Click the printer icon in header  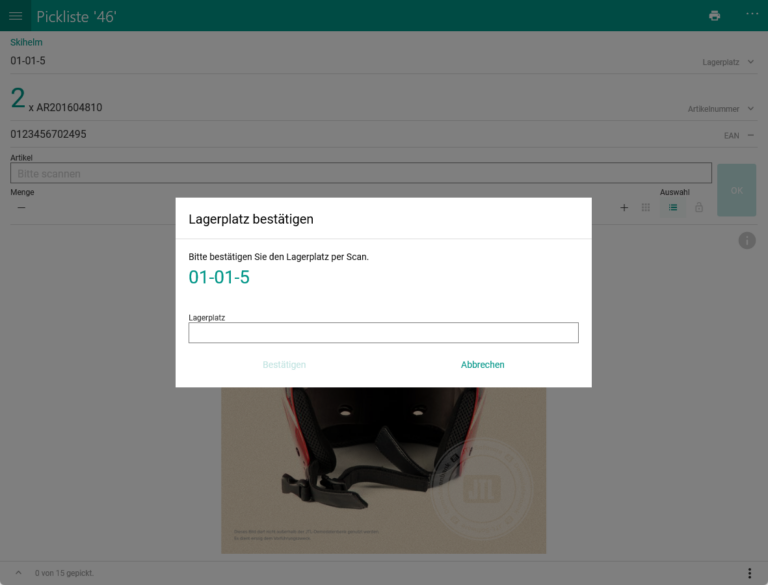[715, 16]
